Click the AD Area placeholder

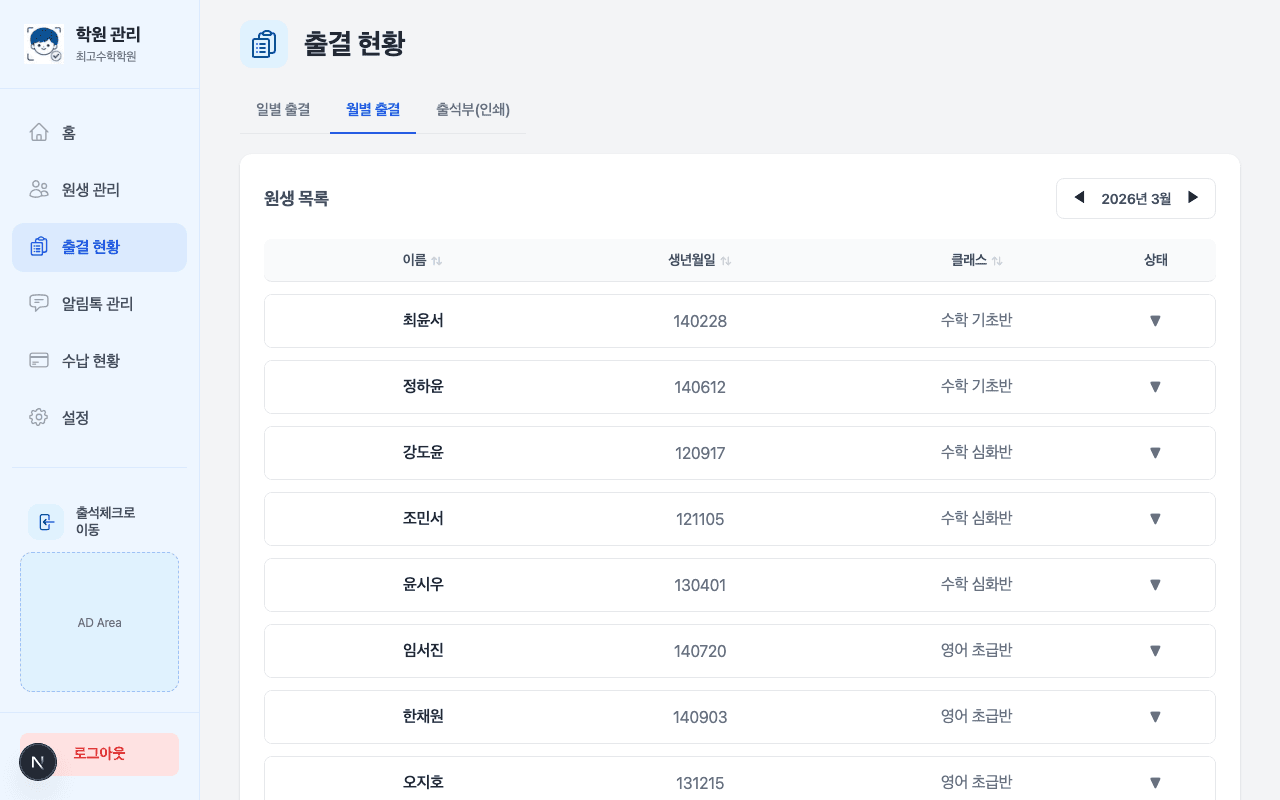tap(99, 622)
